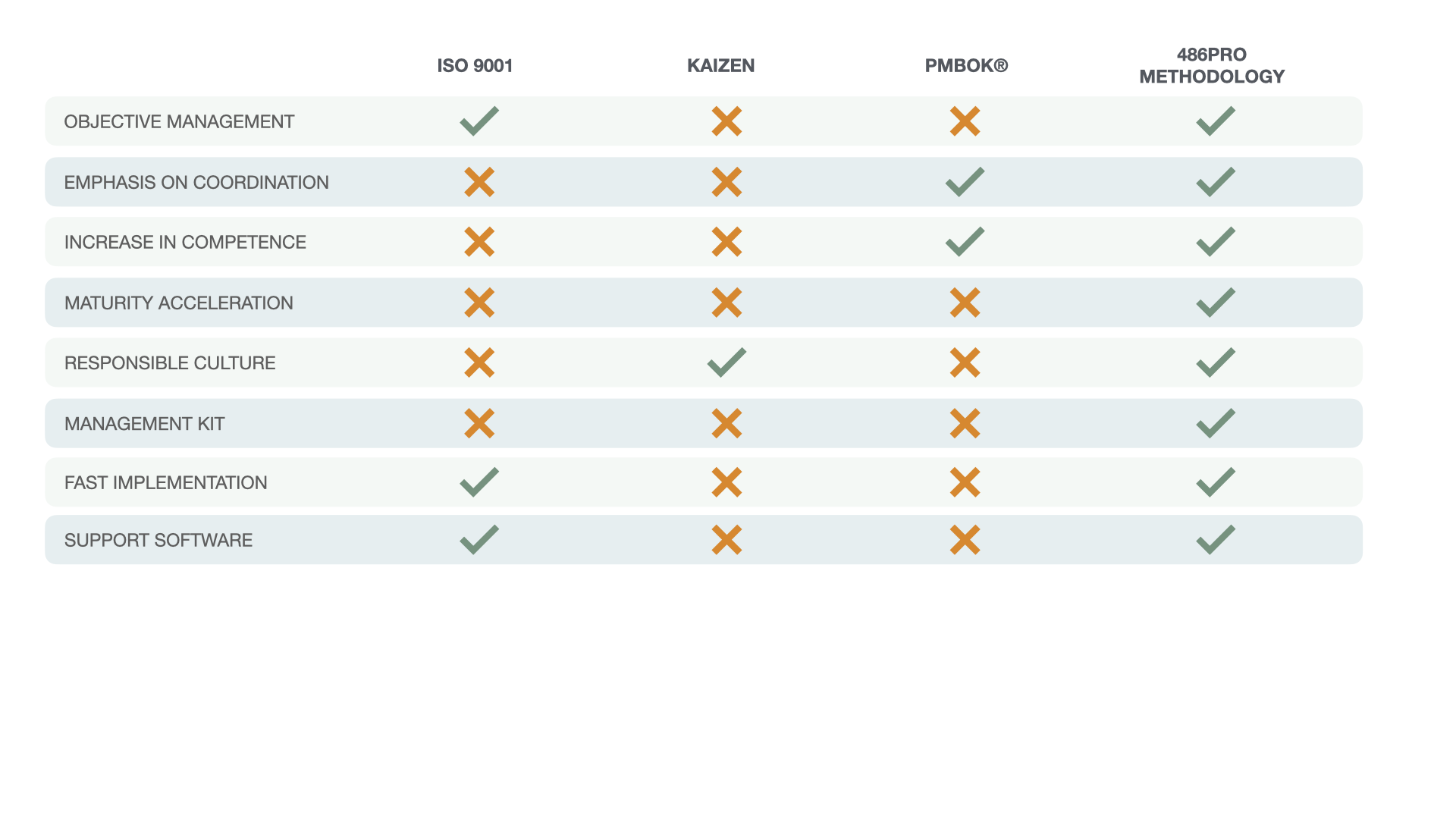This screenshot has width=1456, height=819.
Task: Click 486PRO checkmark for Support Software
Action: click(x=1216, y=540)
